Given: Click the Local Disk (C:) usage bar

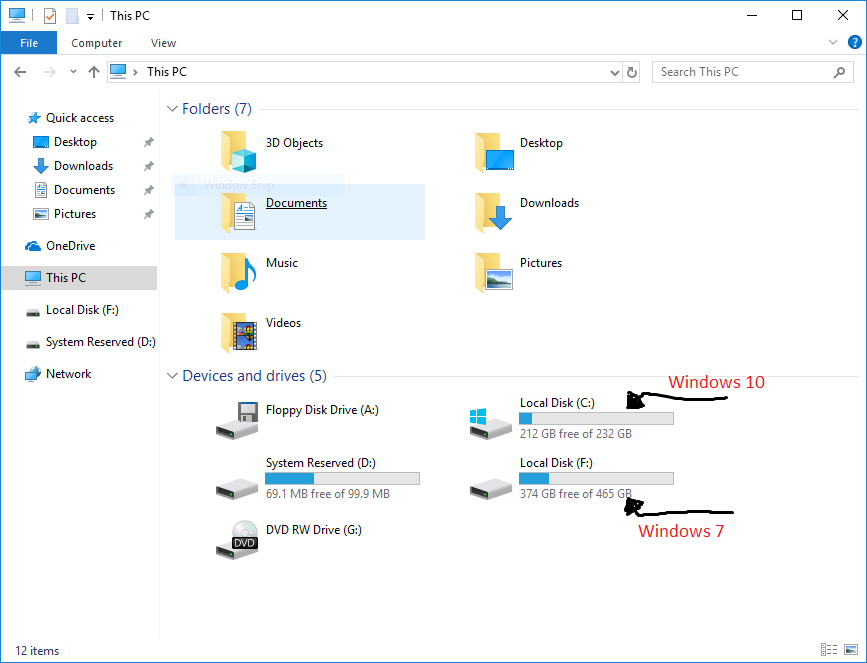Looking at the screenshot, I should click(x=596, y=419).
